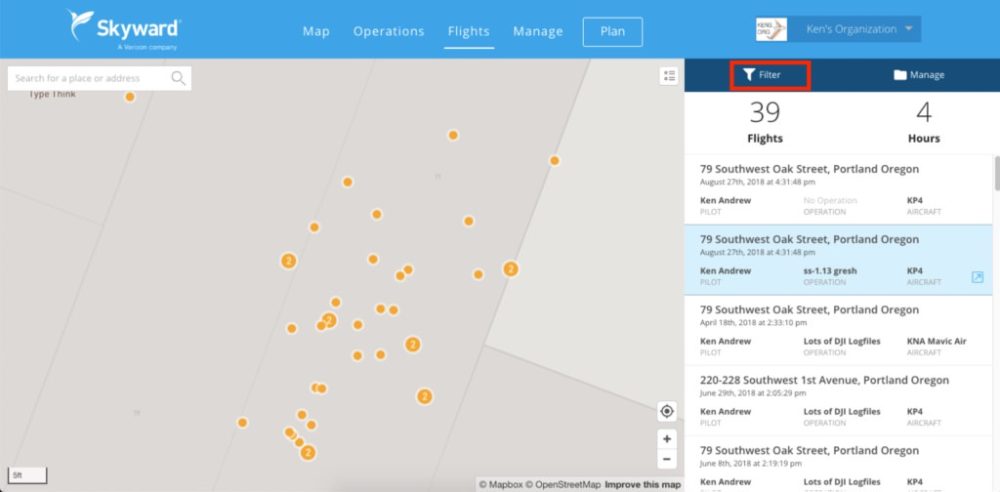Click the search magnifier icon
This screenshot has width=1000, height=492.
click(x=178, y=78)
